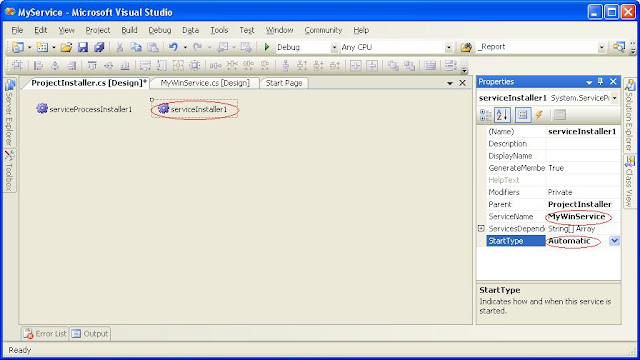This screenshot has height=360, width=640.
Task: Click the Paste icon in the toolbar
Action: click(153, 47)
